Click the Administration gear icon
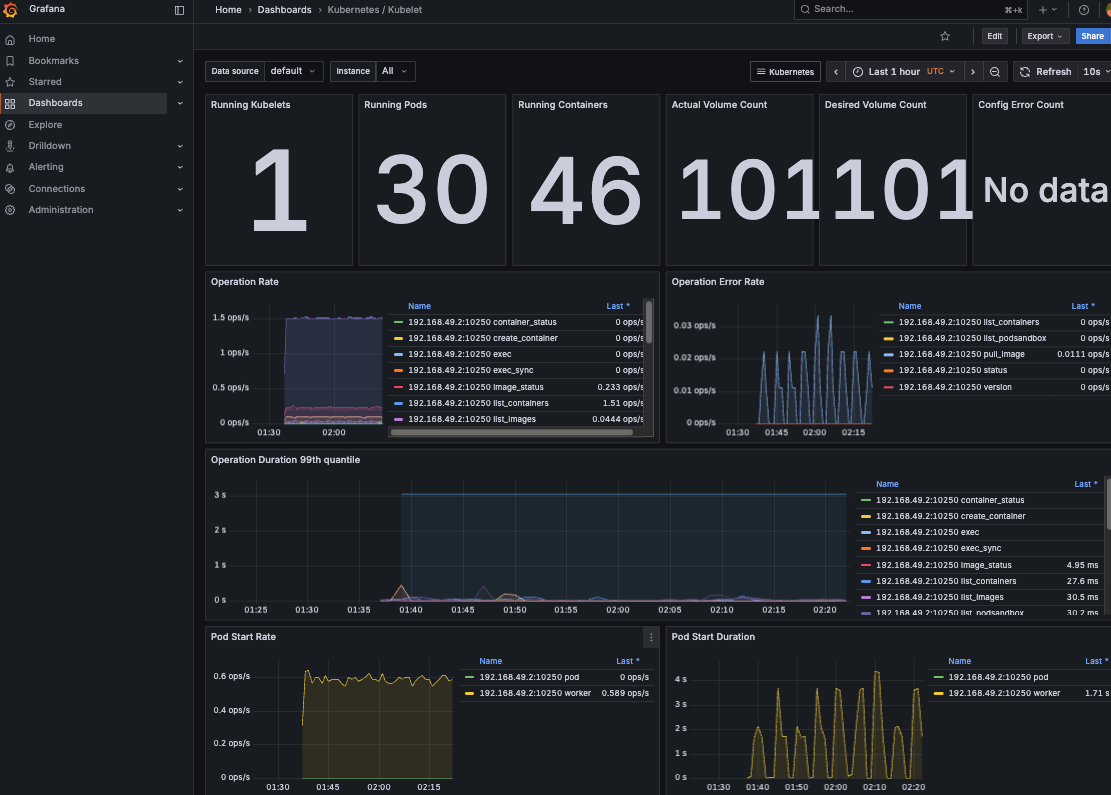Screen dimensions: 1111x795 pos(10,210)
